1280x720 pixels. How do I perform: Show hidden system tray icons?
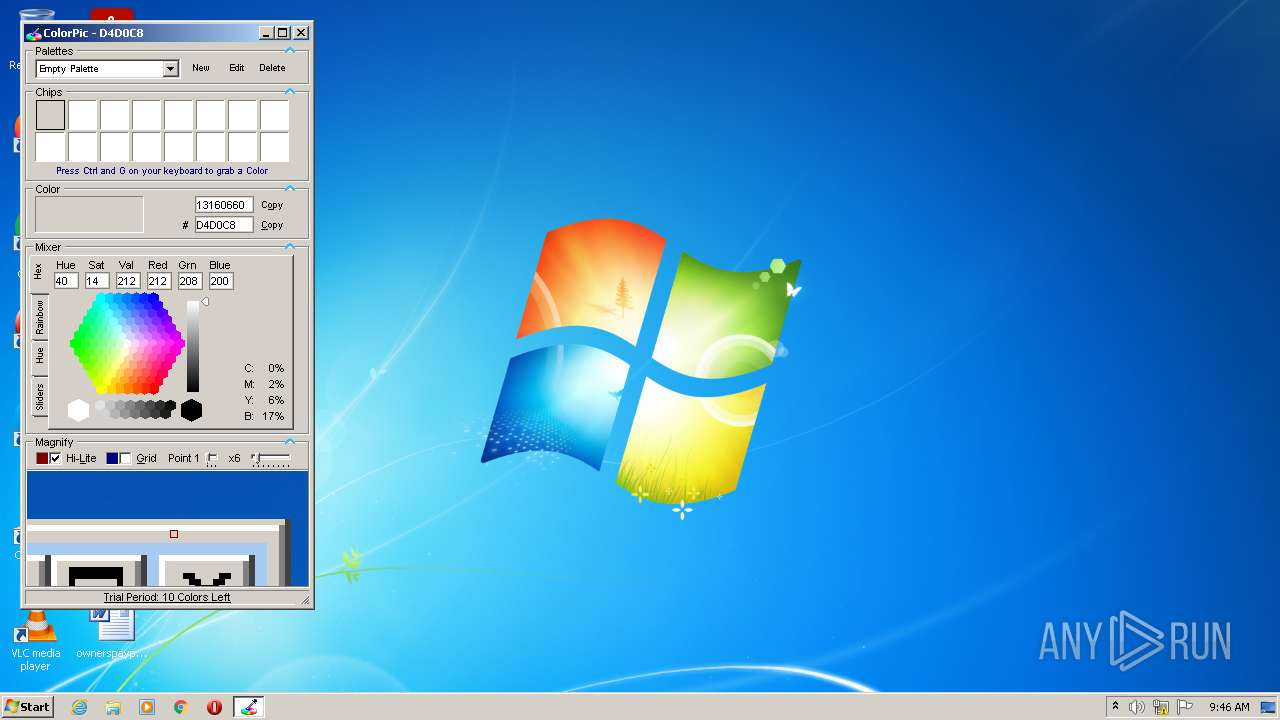tap(1115, 706)
